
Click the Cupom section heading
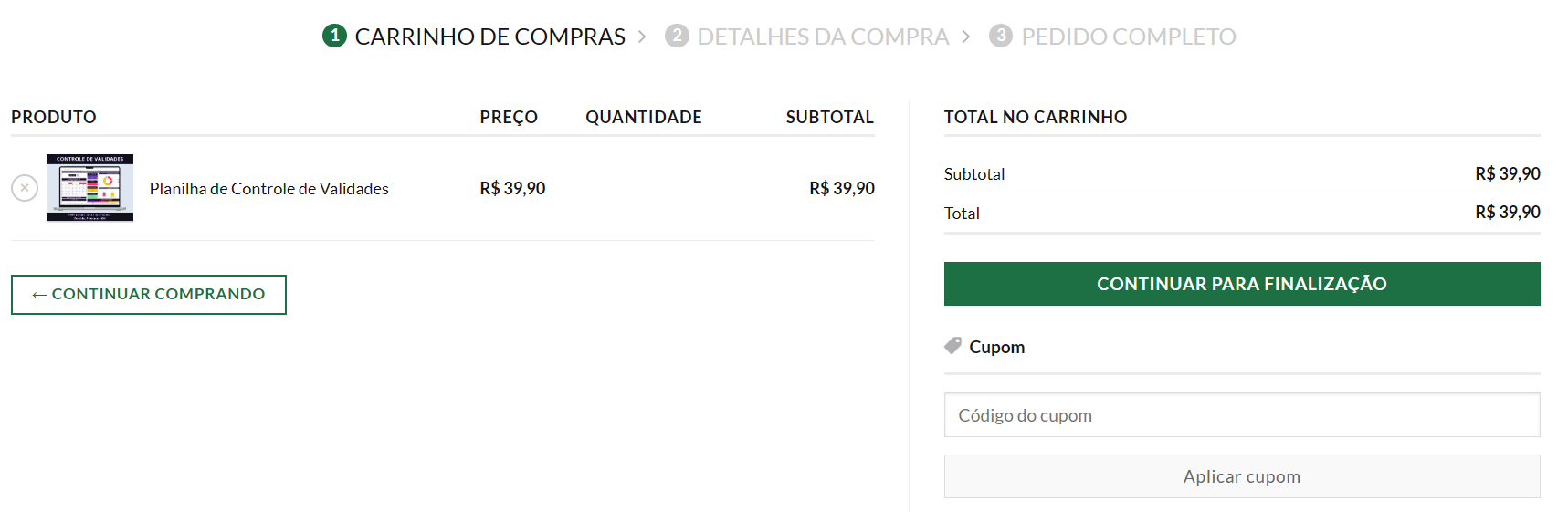point(996,347)
